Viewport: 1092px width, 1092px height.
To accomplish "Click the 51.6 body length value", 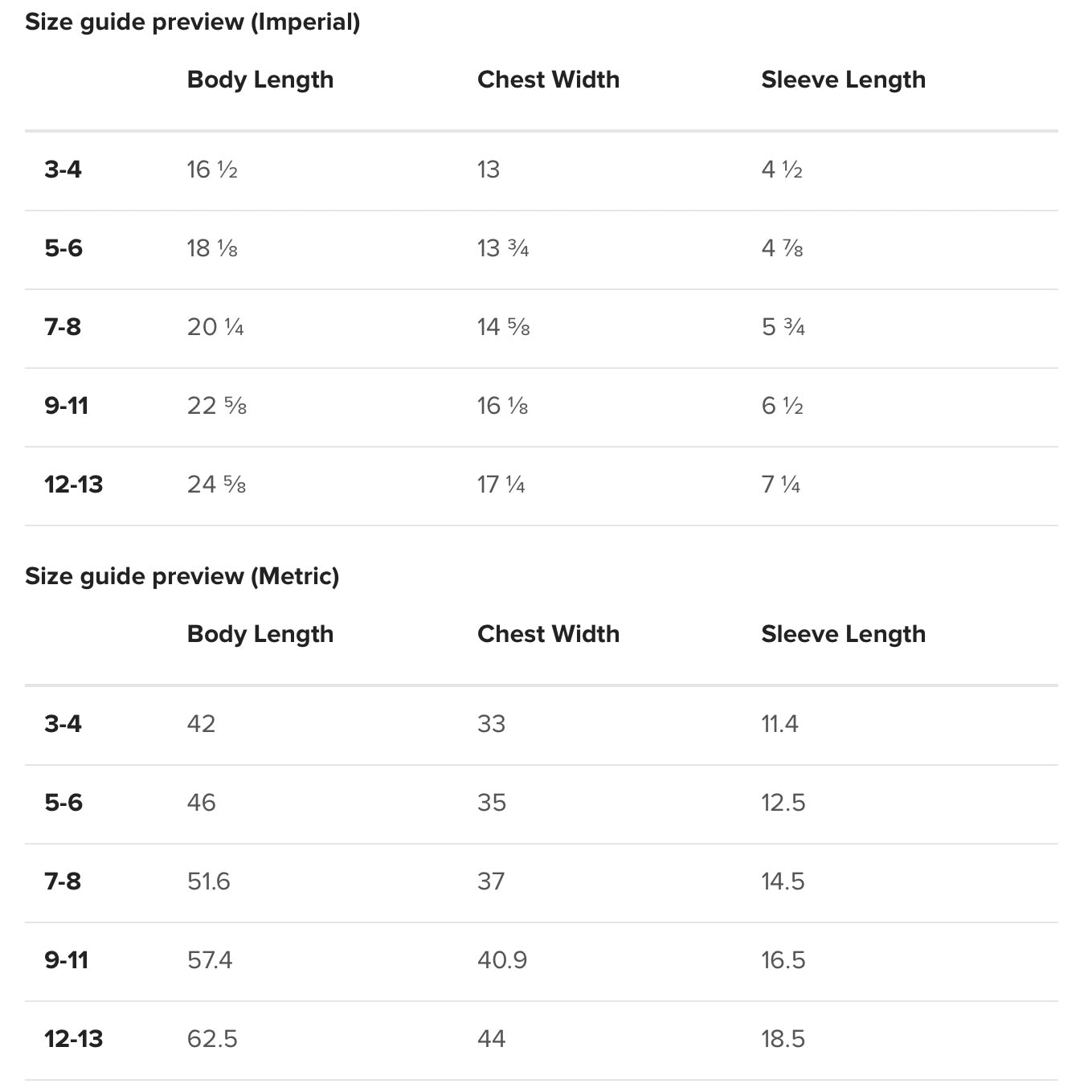I will tap(209, 881).
